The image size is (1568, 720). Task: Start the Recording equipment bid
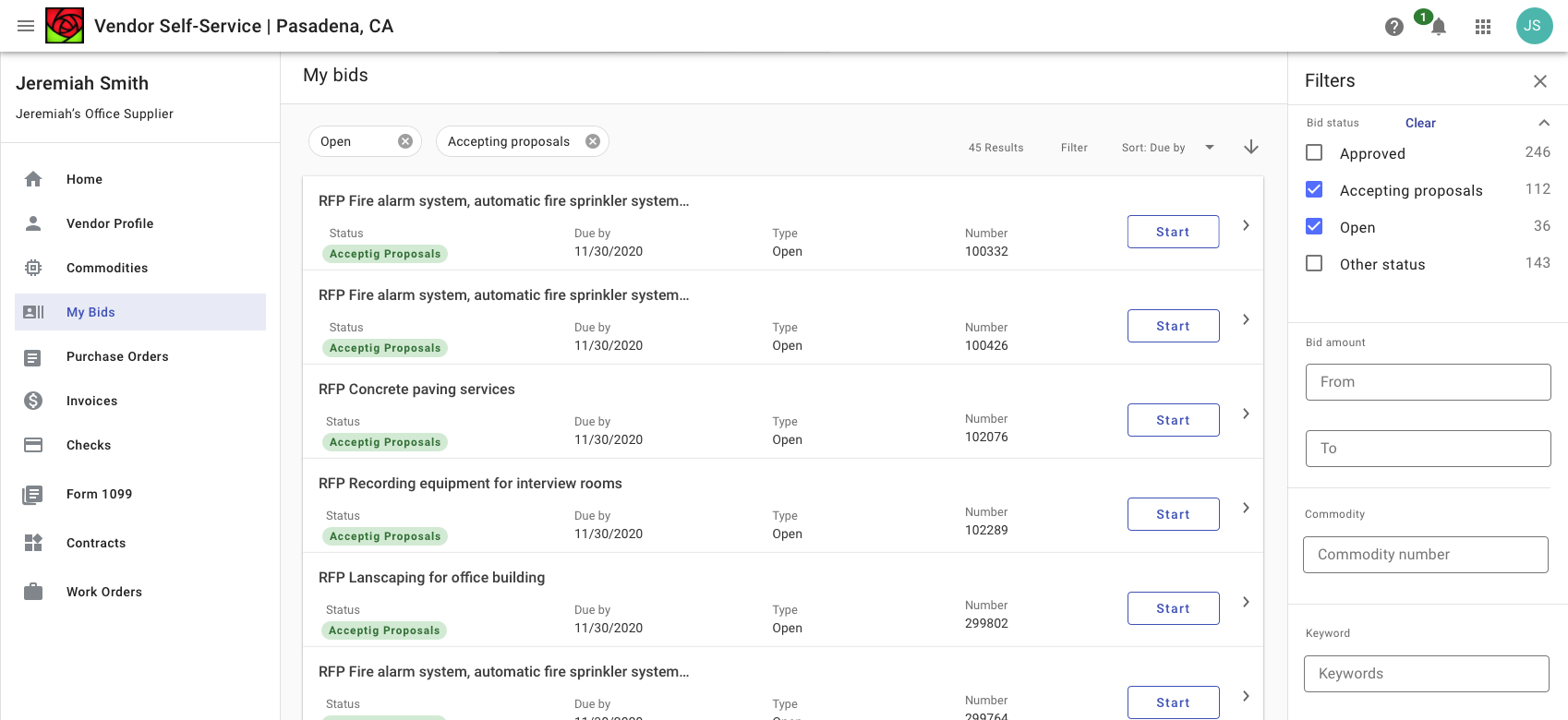[1173, 514]
